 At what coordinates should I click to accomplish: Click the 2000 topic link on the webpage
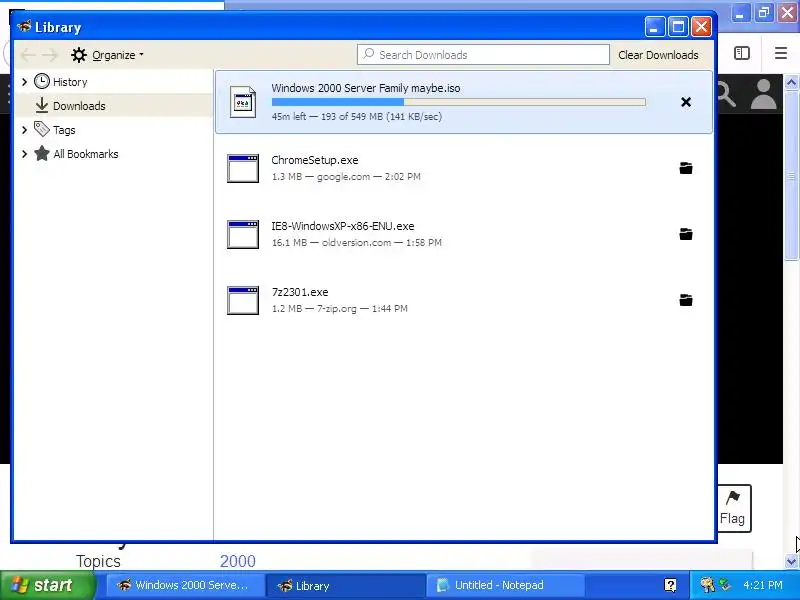point(238,561)
